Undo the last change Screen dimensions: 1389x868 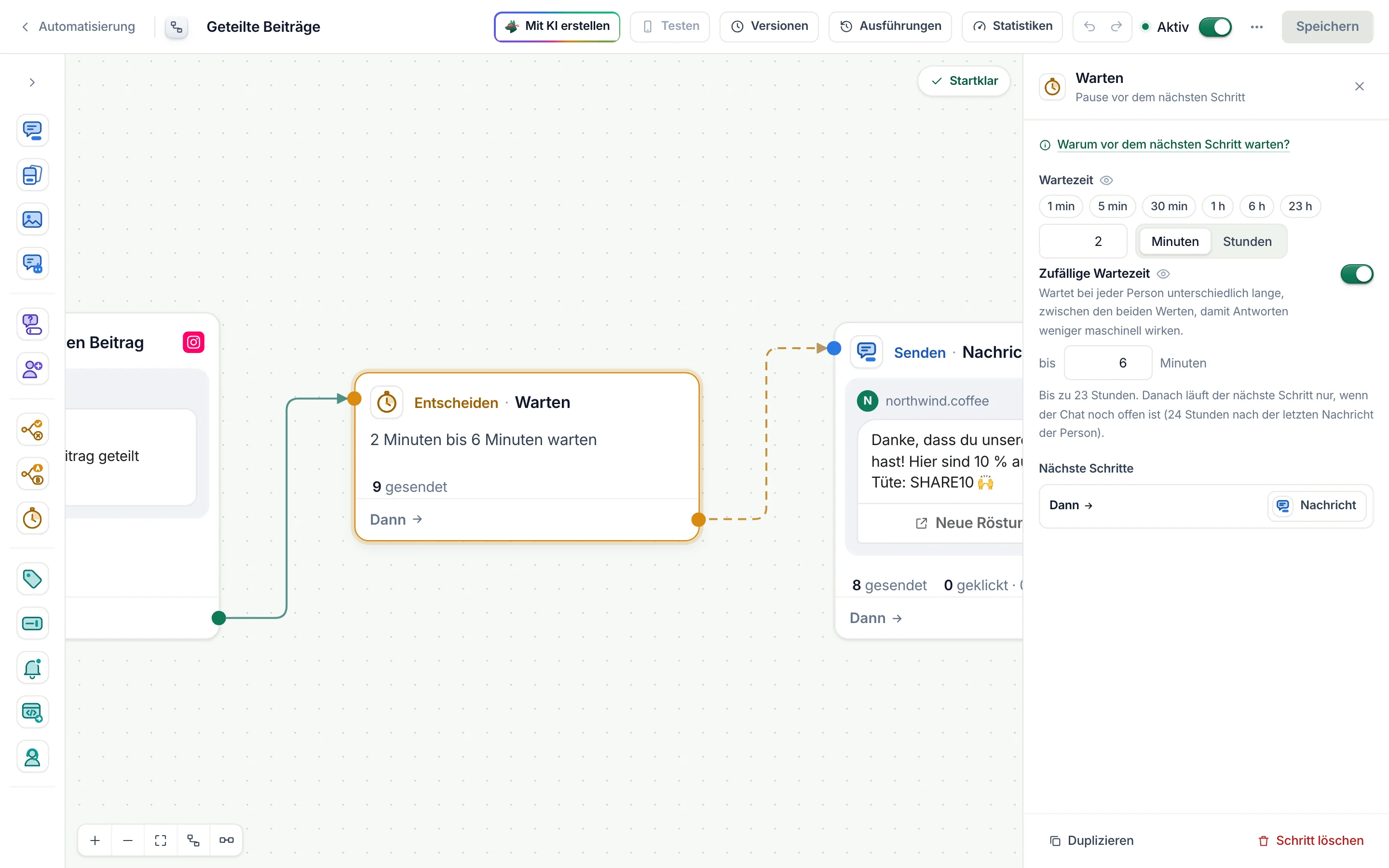point(1089,27)
